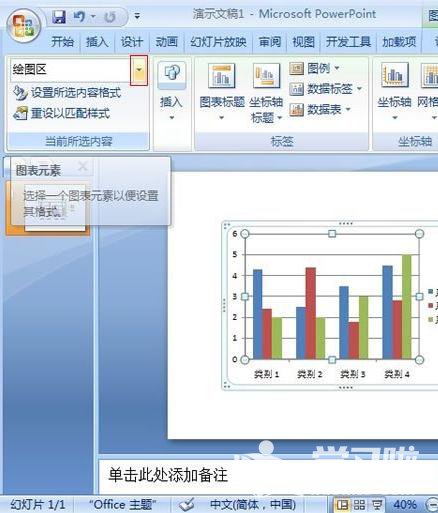Viewport: 438px width, 513px height.
Task: Switch to Normal view icon
Action: 342,505
